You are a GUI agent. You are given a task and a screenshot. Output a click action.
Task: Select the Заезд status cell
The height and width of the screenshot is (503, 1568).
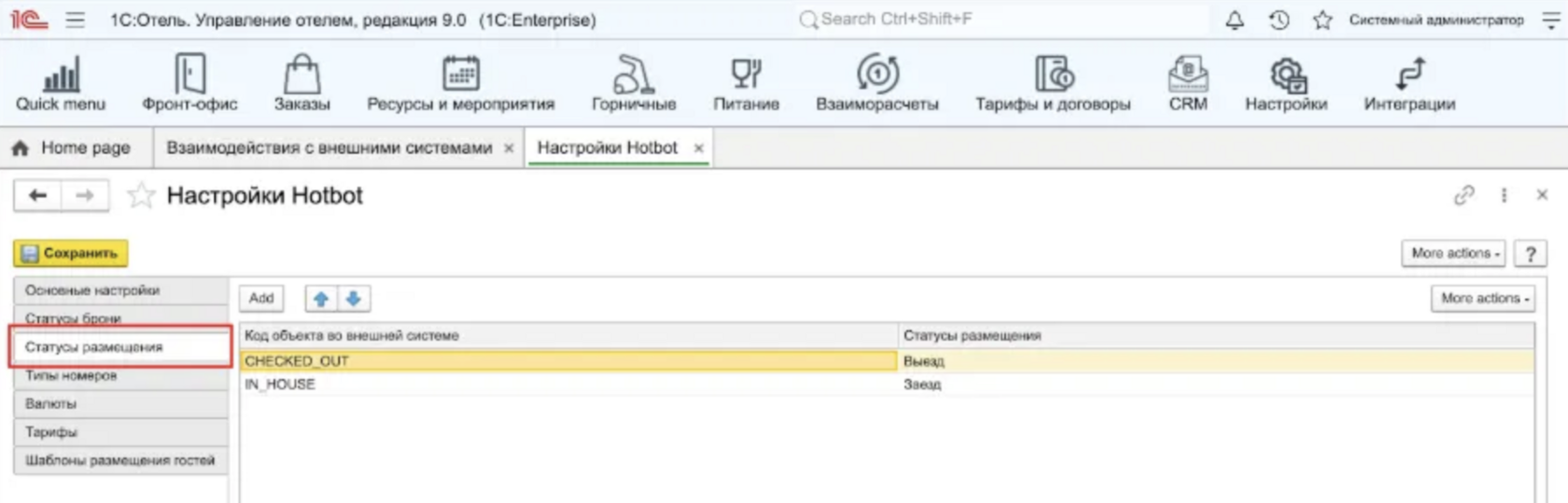pos(1216,384)
